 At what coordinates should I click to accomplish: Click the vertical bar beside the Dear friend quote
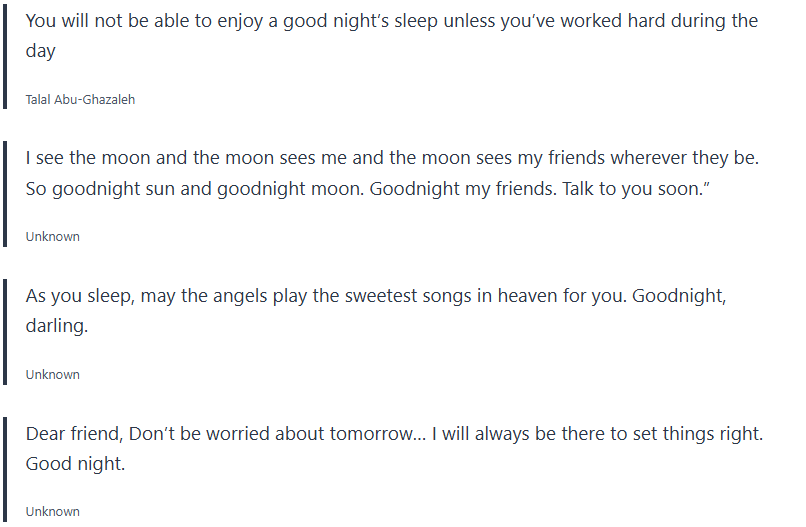coord(5,466)
